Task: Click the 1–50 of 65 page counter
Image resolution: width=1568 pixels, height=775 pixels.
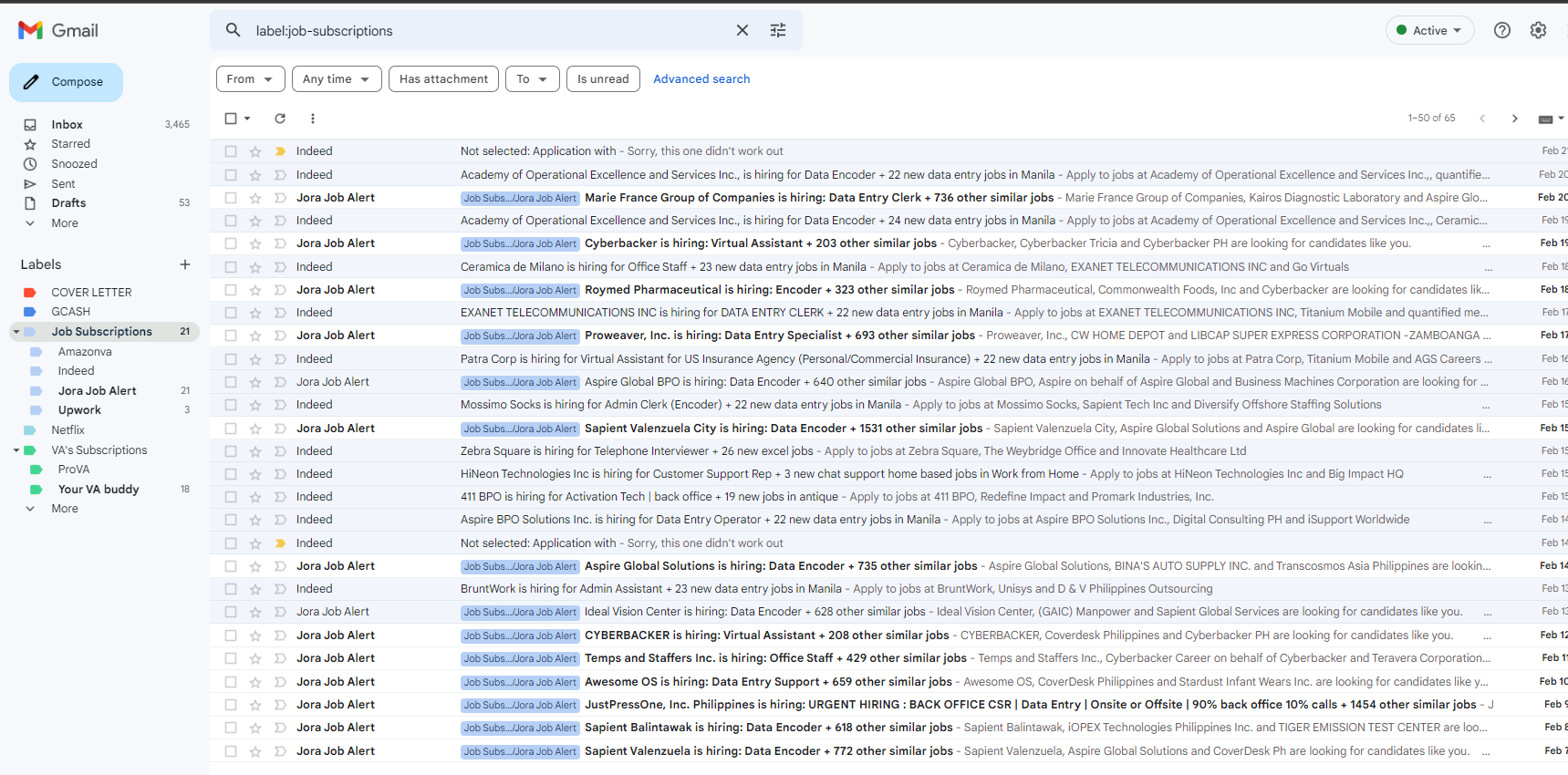Action: [1431, 119]
